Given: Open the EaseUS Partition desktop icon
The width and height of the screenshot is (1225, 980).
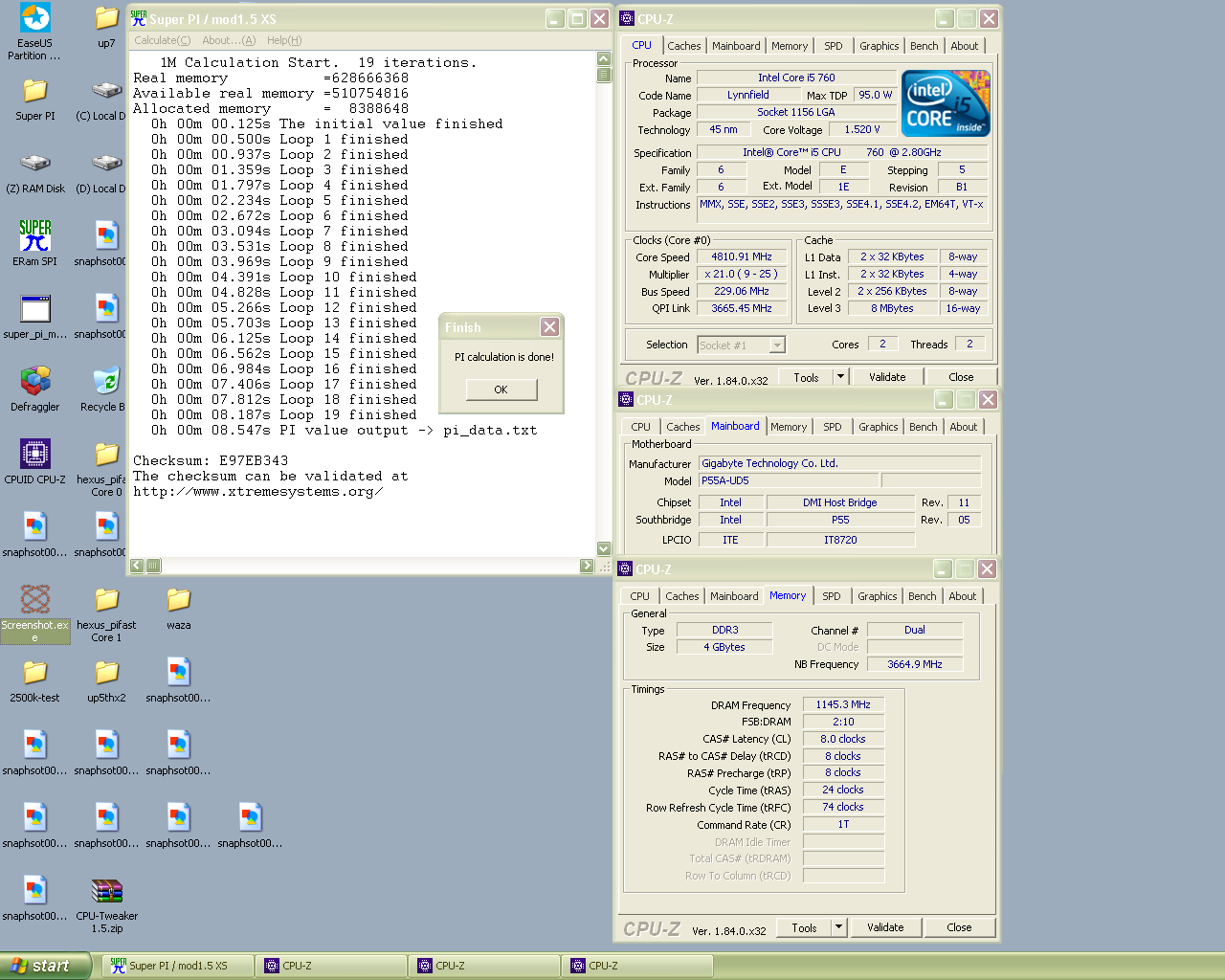Looking at the screenshot, I should pos(34,32).
